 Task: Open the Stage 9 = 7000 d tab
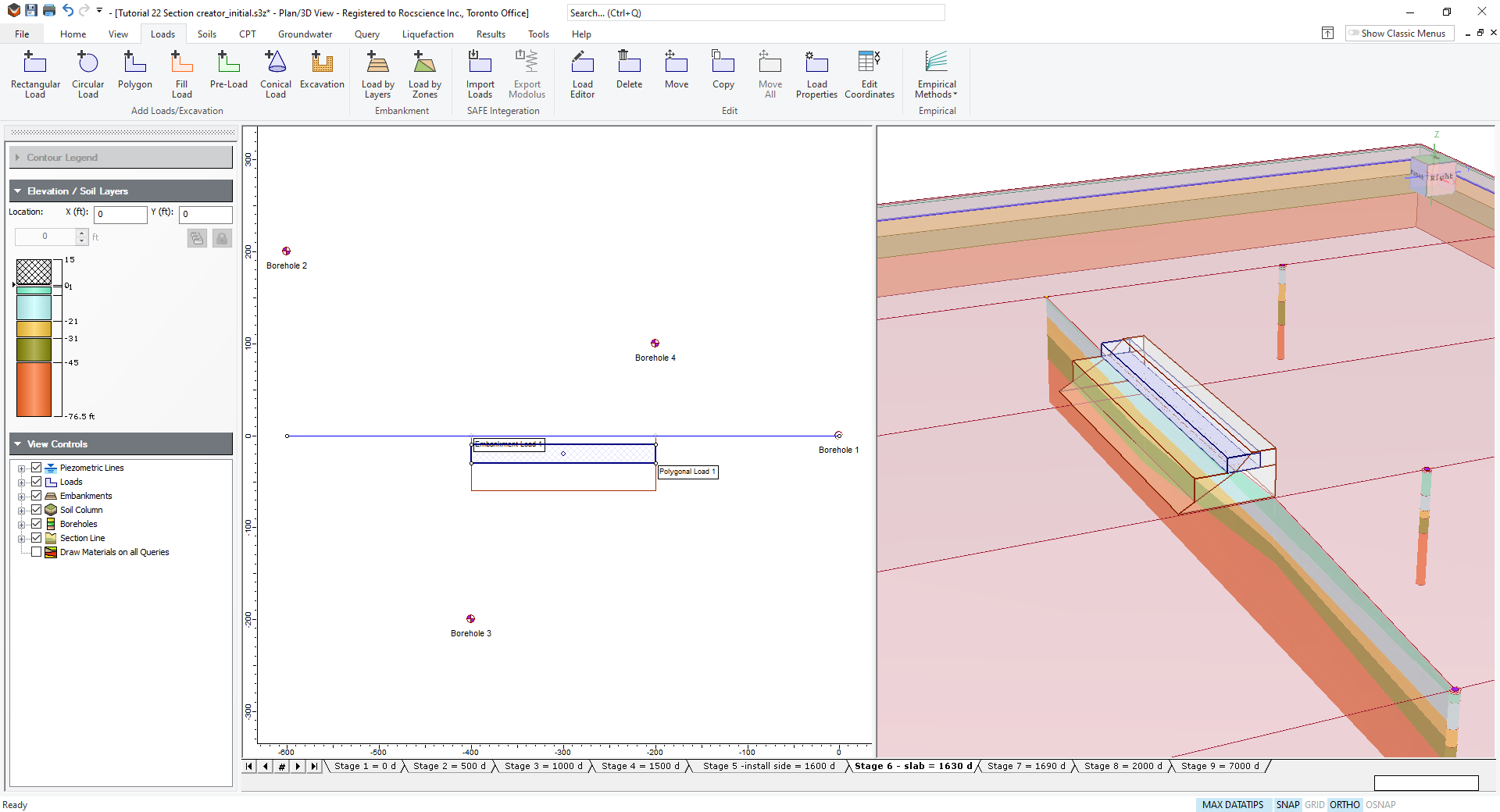click(x=1219, y=766)
